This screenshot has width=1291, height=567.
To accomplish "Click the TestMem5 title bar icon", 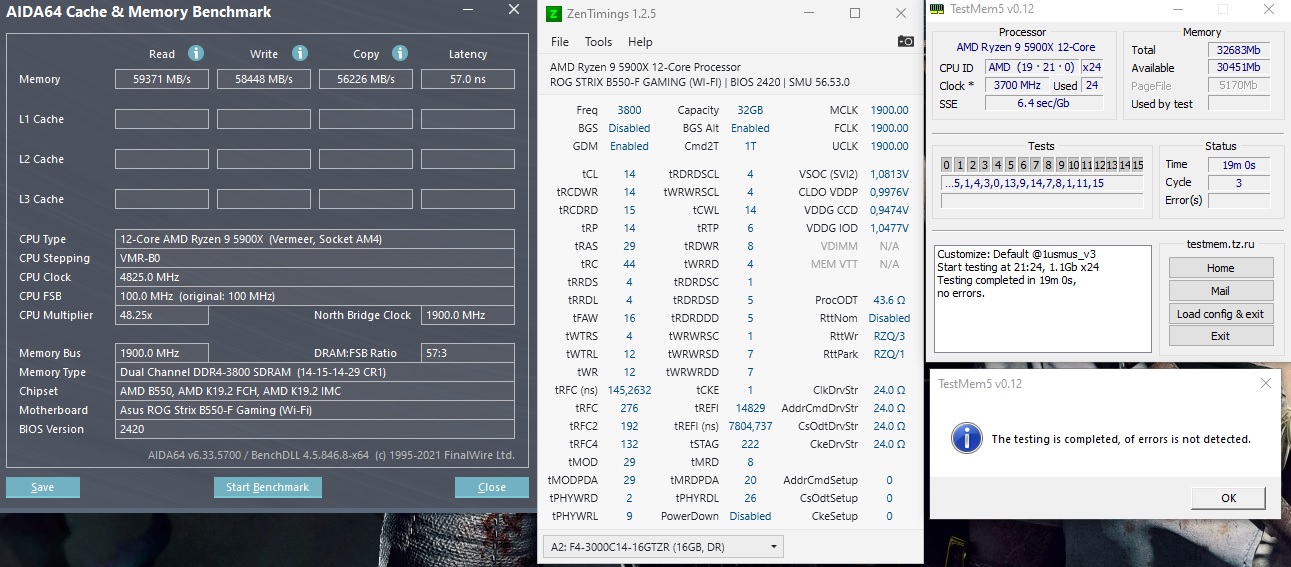I will click(936, 9).
